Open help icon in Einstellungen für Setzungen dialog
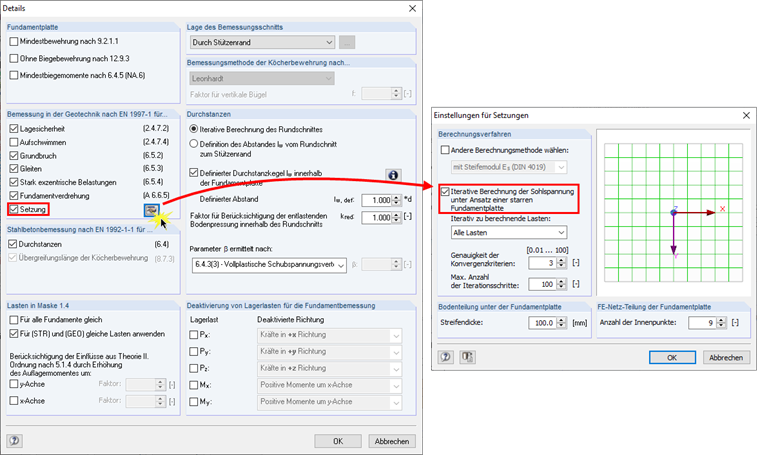 tap(445, 357)
